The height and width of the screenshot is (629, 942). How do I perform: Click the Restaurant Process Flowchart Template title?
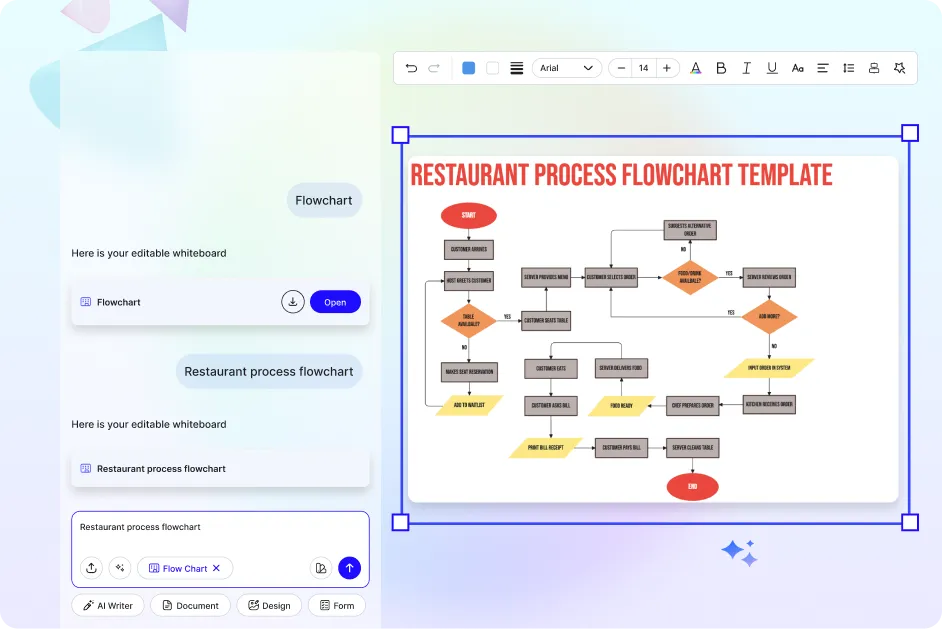pyautogui.click(x=621, y=175)
